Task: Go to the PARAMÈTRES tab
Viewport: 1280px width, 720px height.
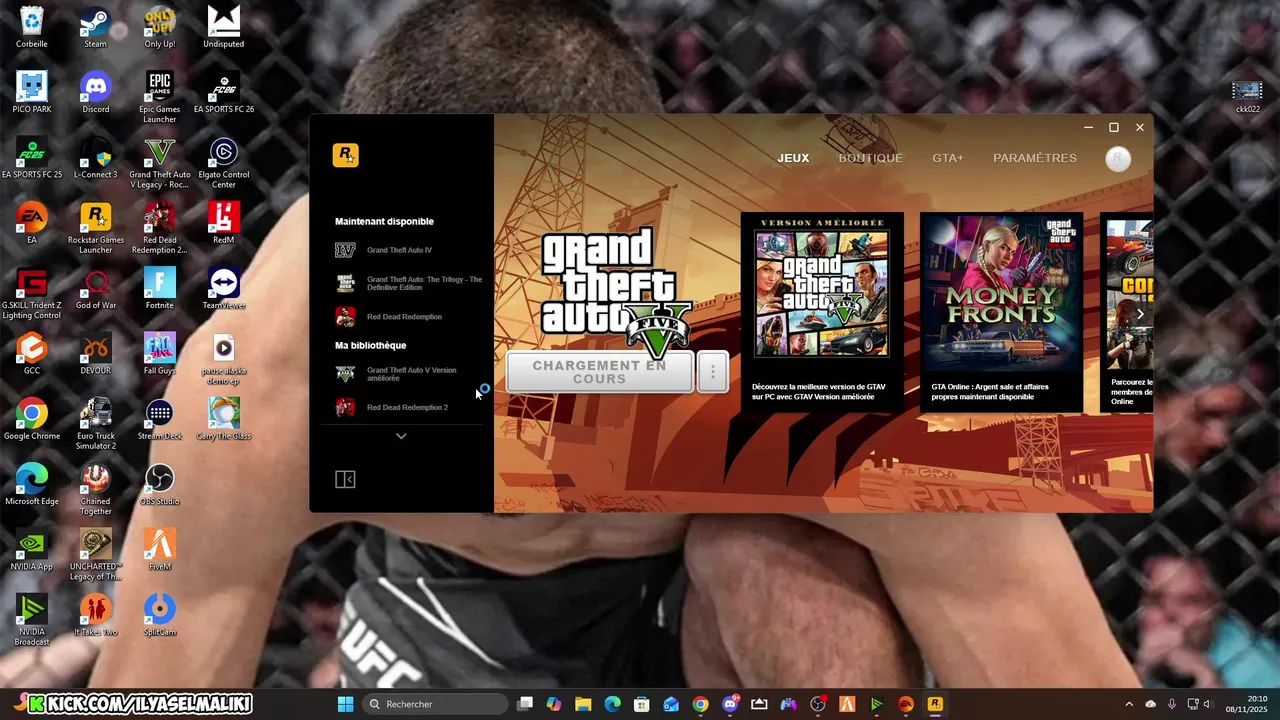Action: coord(1035,158)
